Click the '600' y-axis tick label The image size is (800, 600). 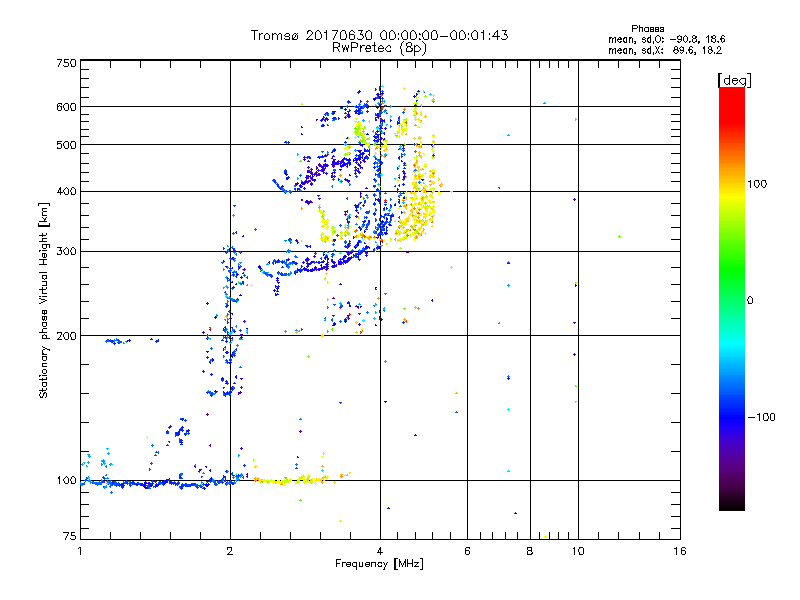(66, 107)
